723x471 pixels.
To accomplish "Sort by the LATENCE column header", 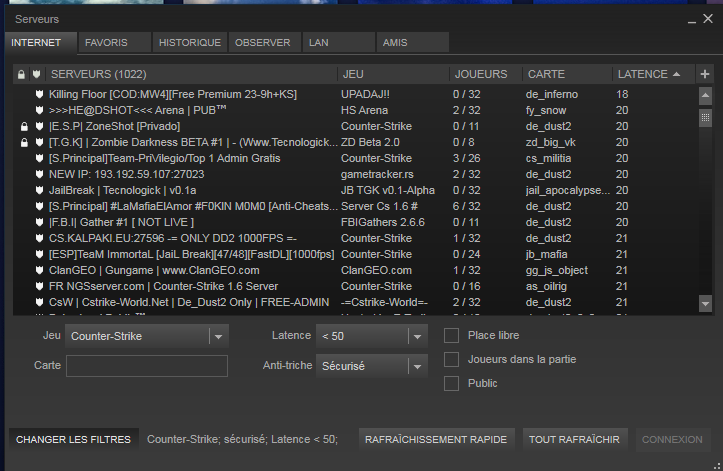I will [653, 74].
